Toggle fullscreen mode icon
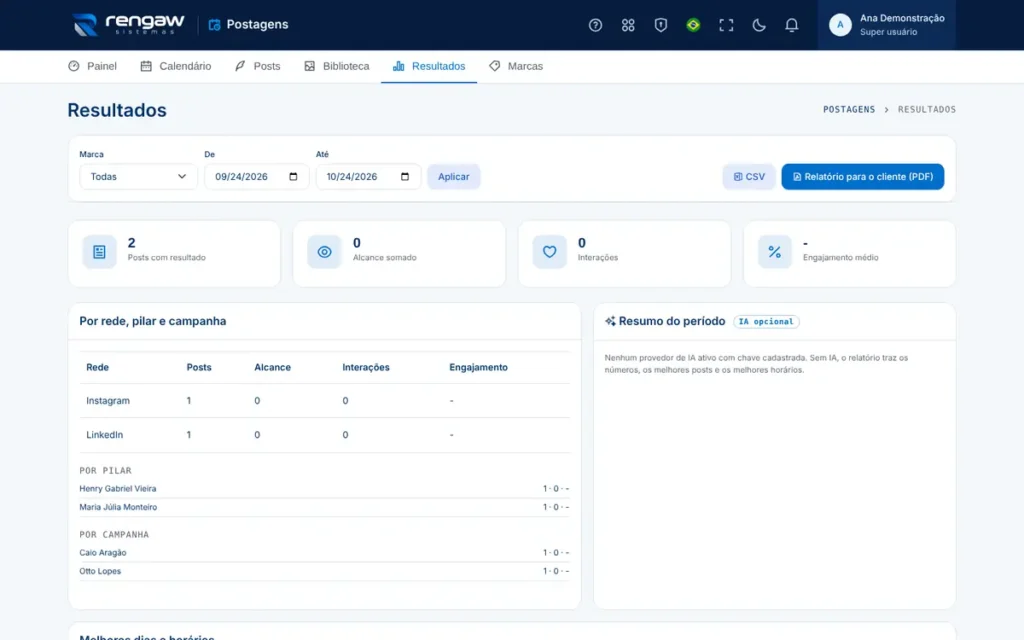The width and height of the screenshot is (1024, 640). (726, 25)
